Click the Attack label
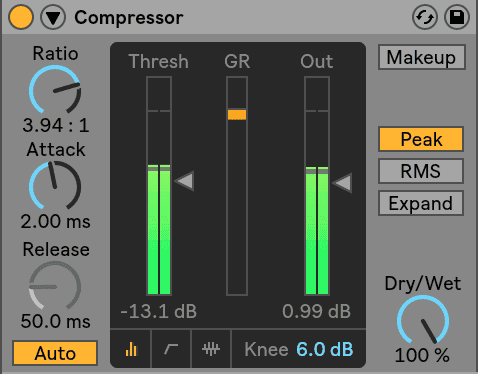The width and height of the screenshot is (478, 374). point(56,149)
